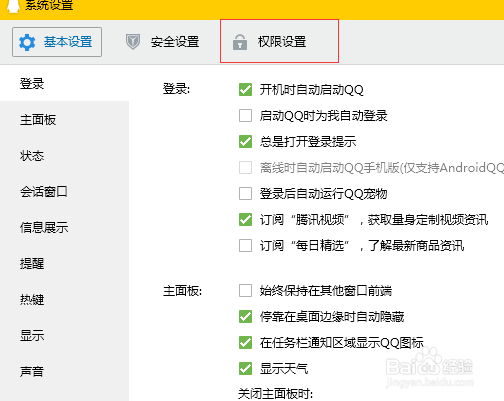
Task: Check 登录后自动运行QQ宠物 checkbox
Action: tap(245, 193)
